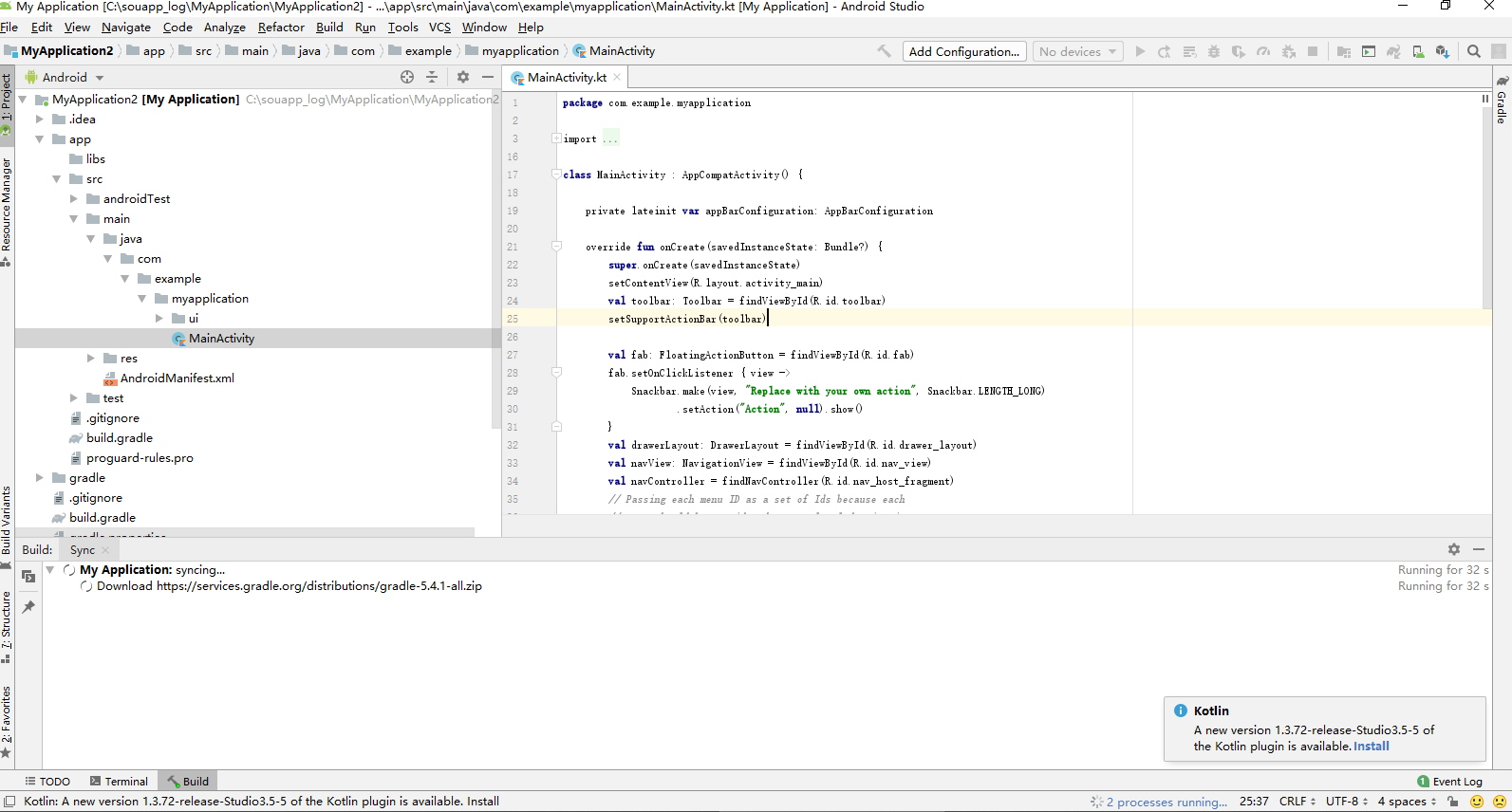Image resolution: width=1512 pixels, height=812 pixels.
Task: Open the AVD Manager icon
Action: (x=1418, y=51)
